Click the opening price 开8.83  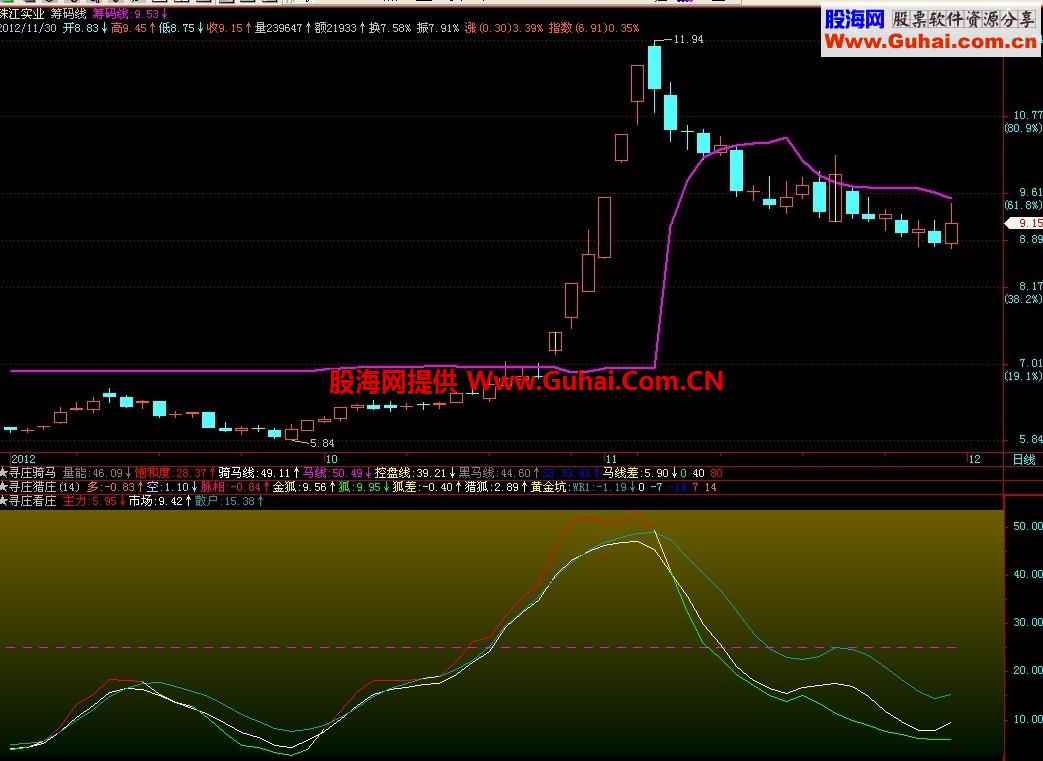[x=85, y=28]
